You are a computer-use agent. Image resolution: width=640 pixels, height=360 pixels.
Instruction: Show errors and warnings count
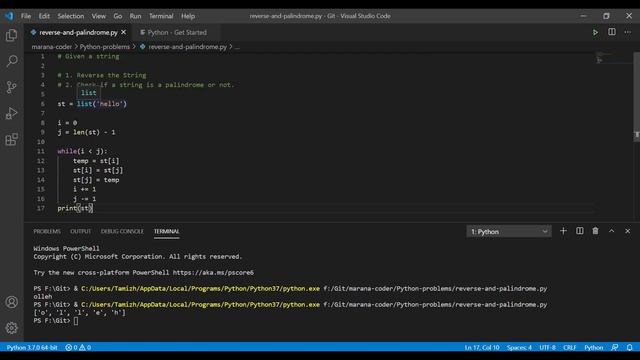pos(78,347)
